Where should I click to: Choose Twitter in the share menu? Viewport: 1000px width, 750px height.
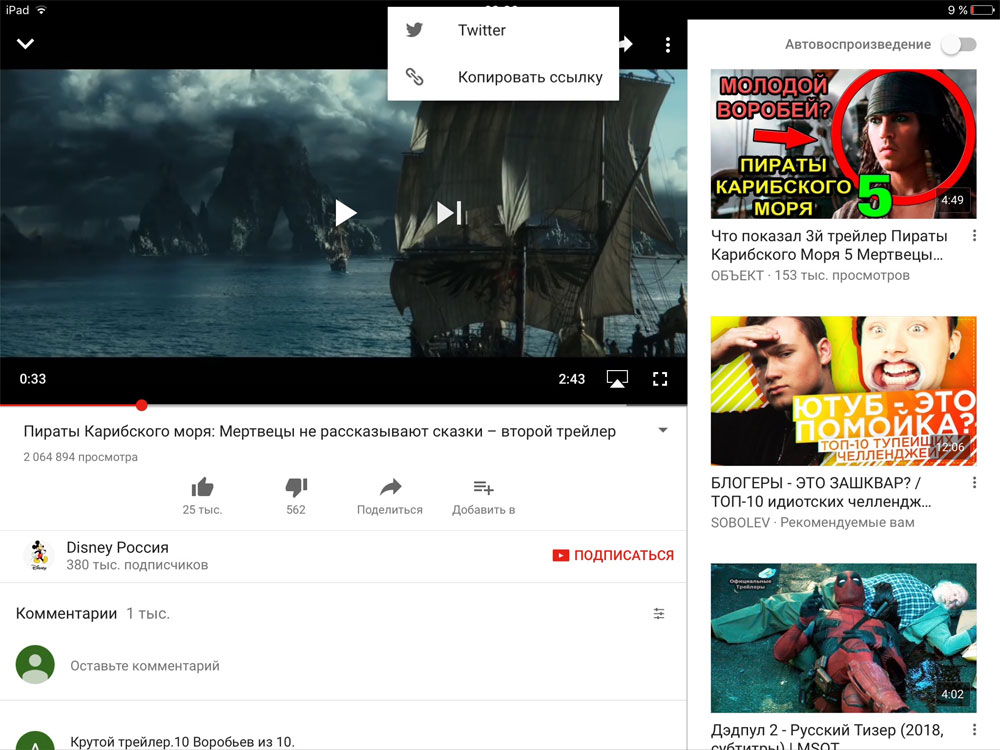[x=503, y=30]
